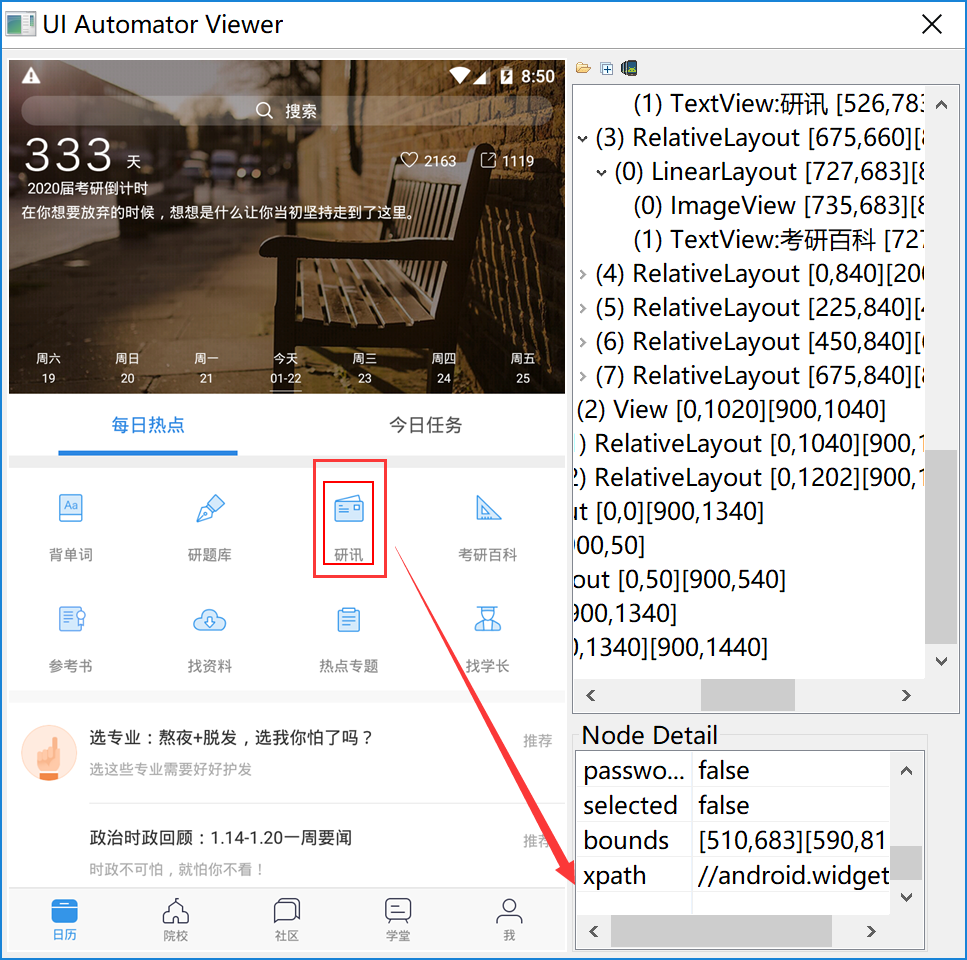Tap the 热点专题 clipboard icon

click(x=349, y=619)
